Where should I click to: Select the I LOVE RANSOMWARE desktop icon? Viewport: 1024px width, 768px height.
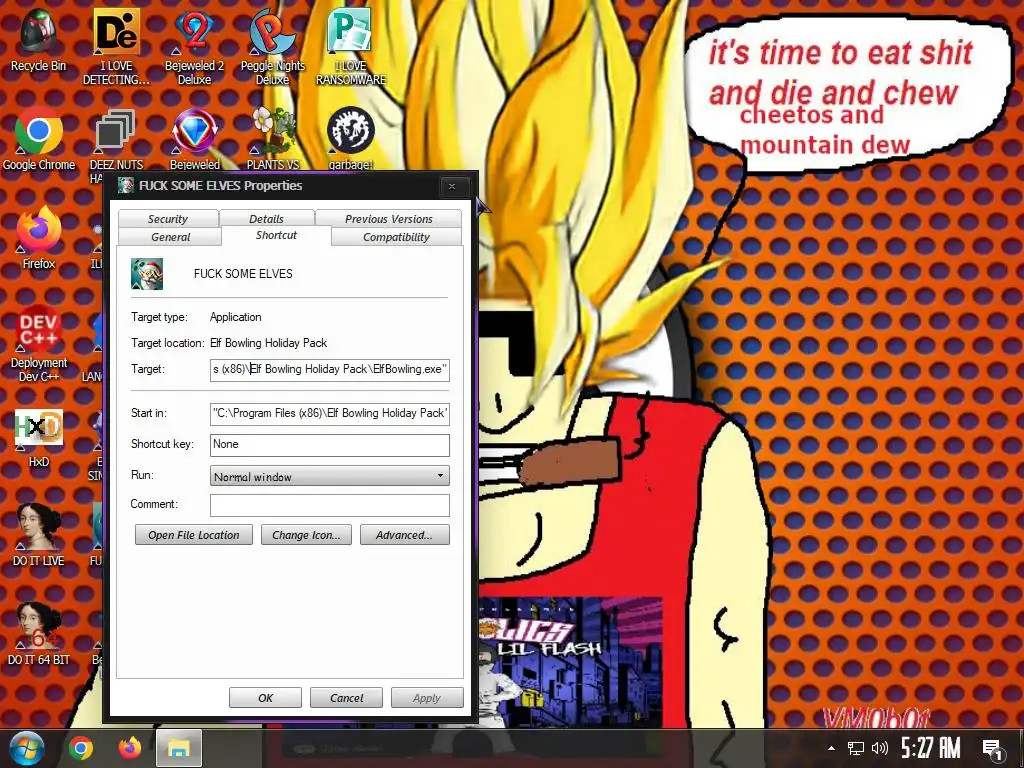point(351,46)
